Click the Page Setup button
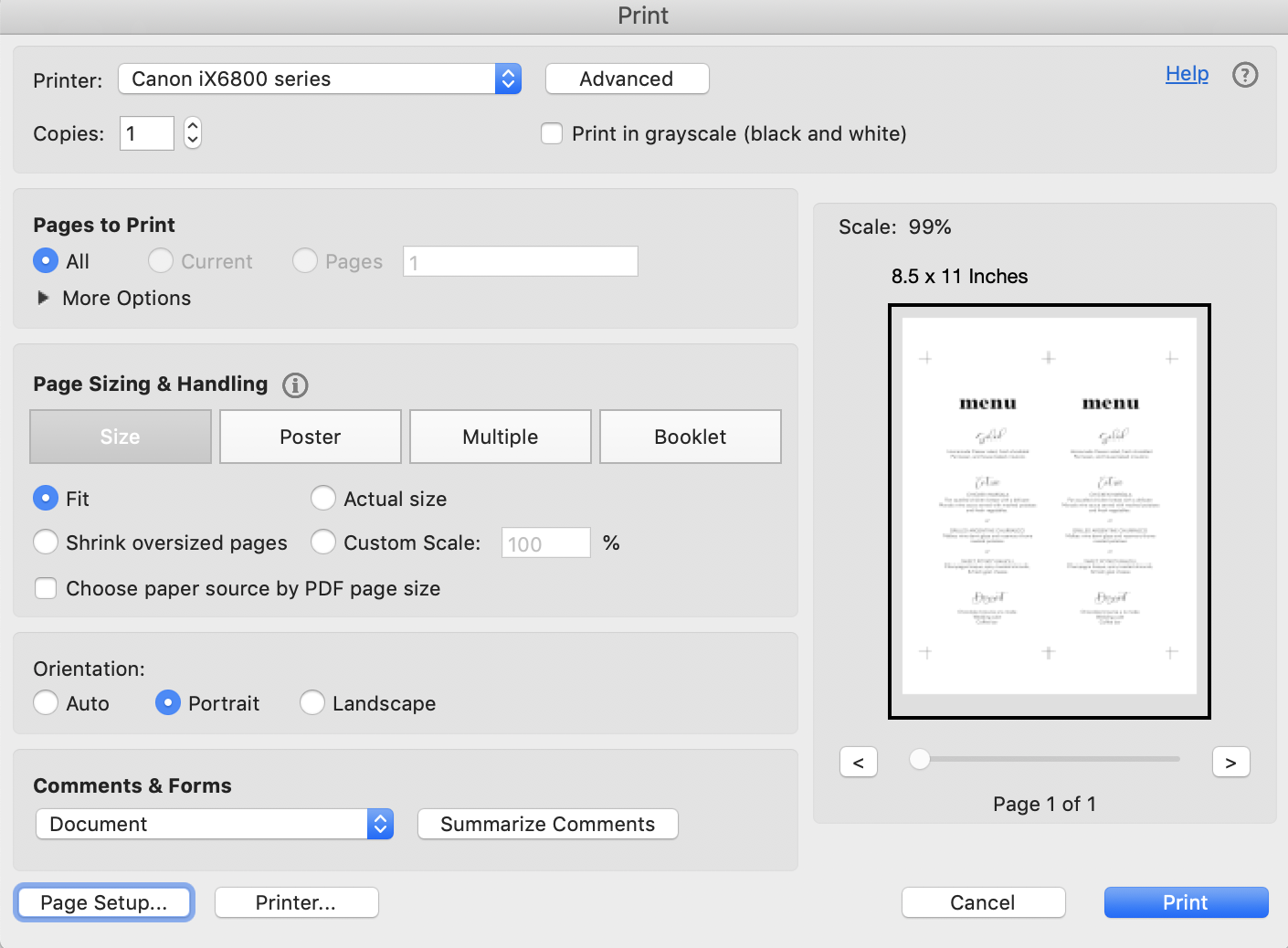The width and height of the screenshot is (1288, 948). tap(104, 902)
